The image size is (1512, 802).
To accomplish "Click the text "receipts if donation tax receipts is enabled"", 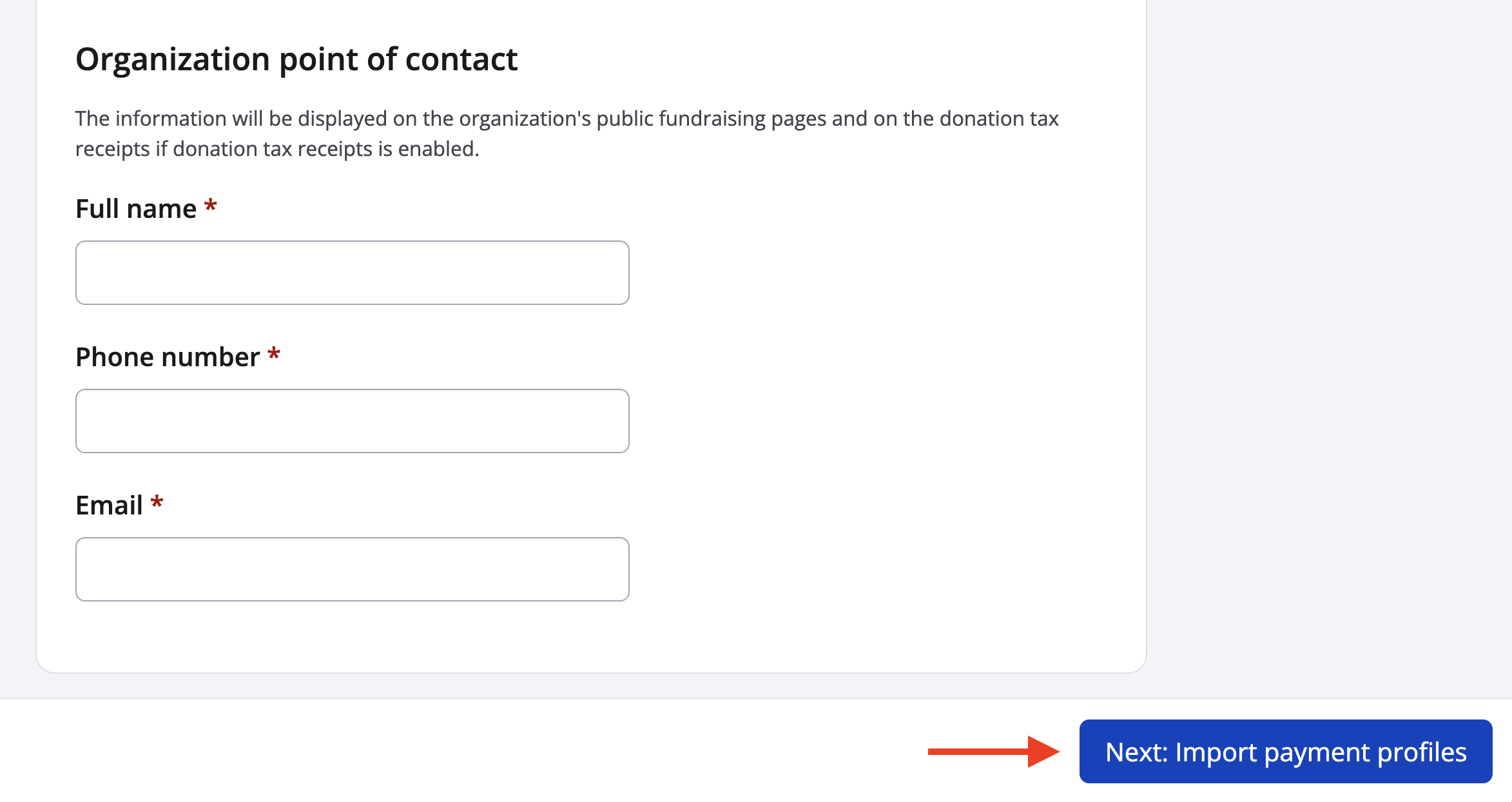I will pyautogui.click(x=277, y=149).
